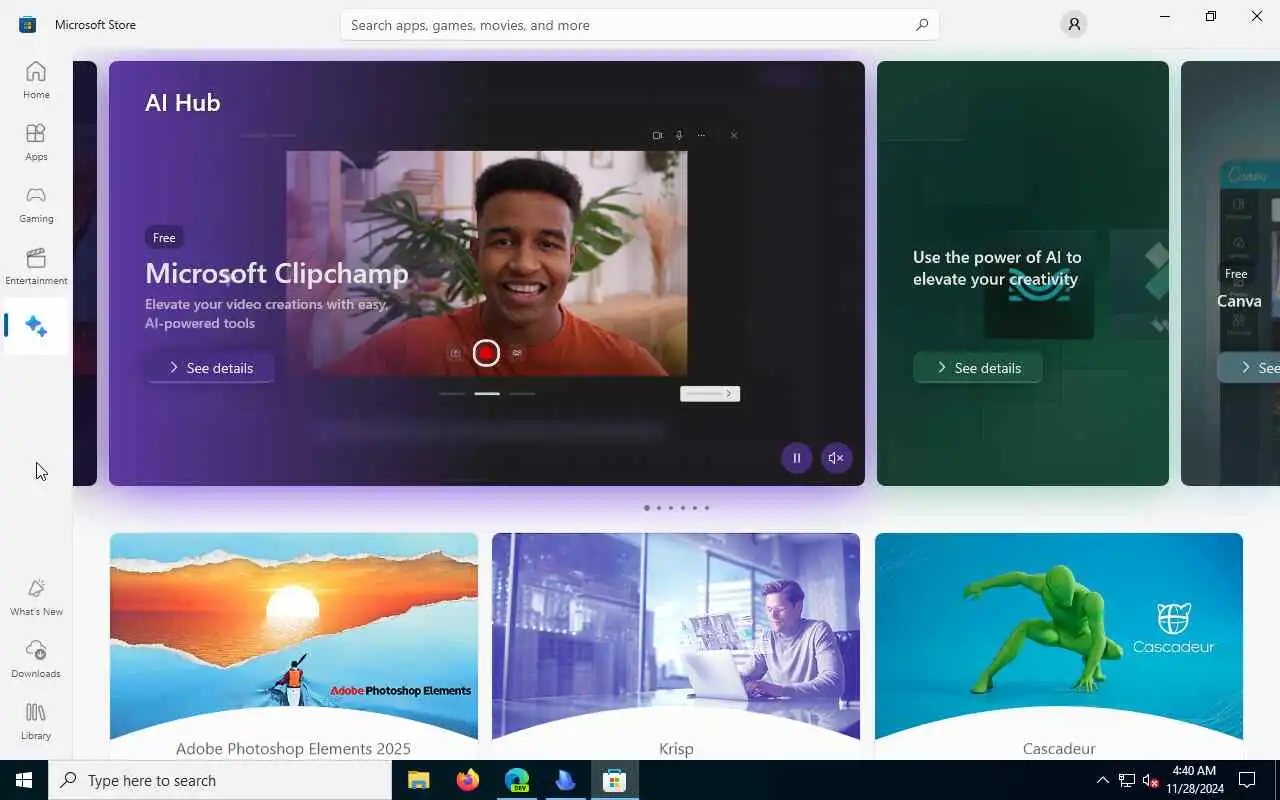Select the fifth carousel page dot
The width and height of the screenshot is (1280, 800).
[x=695, y=508]
